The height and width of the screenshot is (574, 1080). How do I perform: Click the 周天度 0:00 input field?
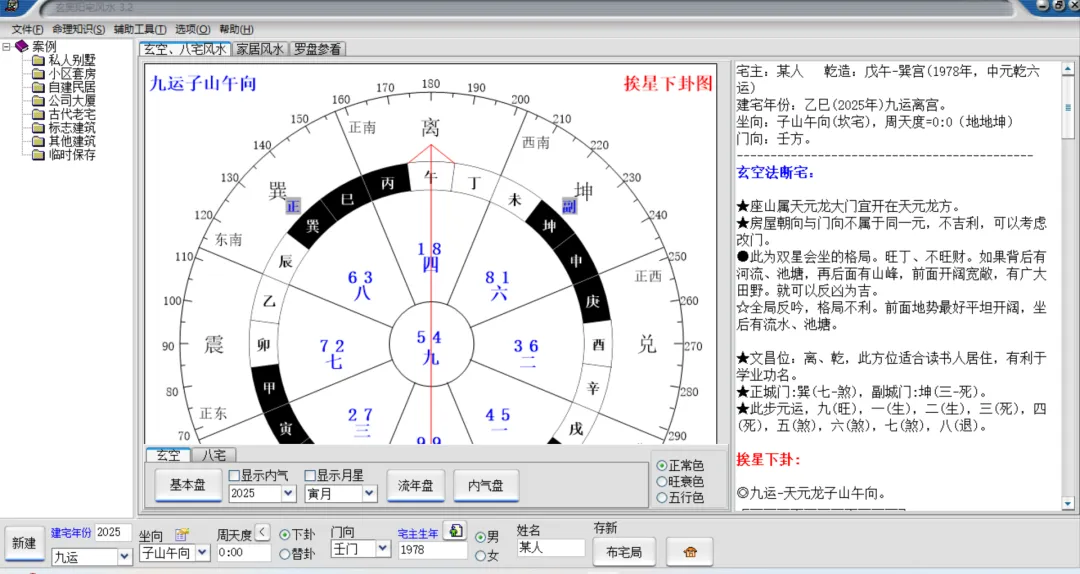click(x=243, y=553)
